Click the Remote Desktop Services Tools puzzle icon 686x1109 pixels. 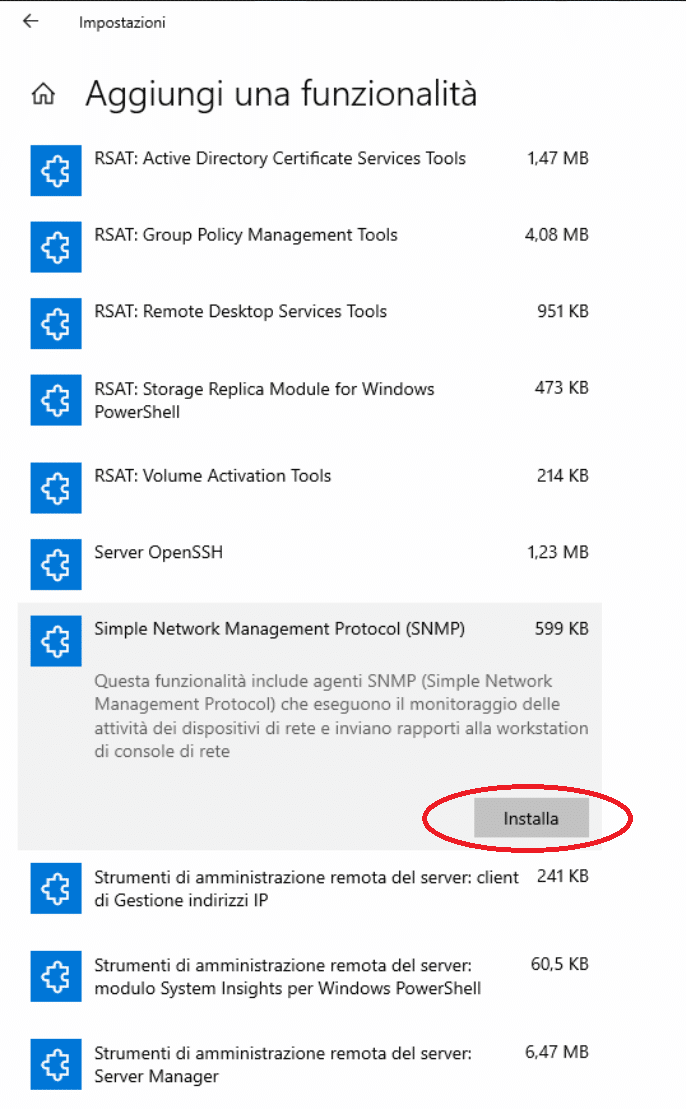coord(56,323)
